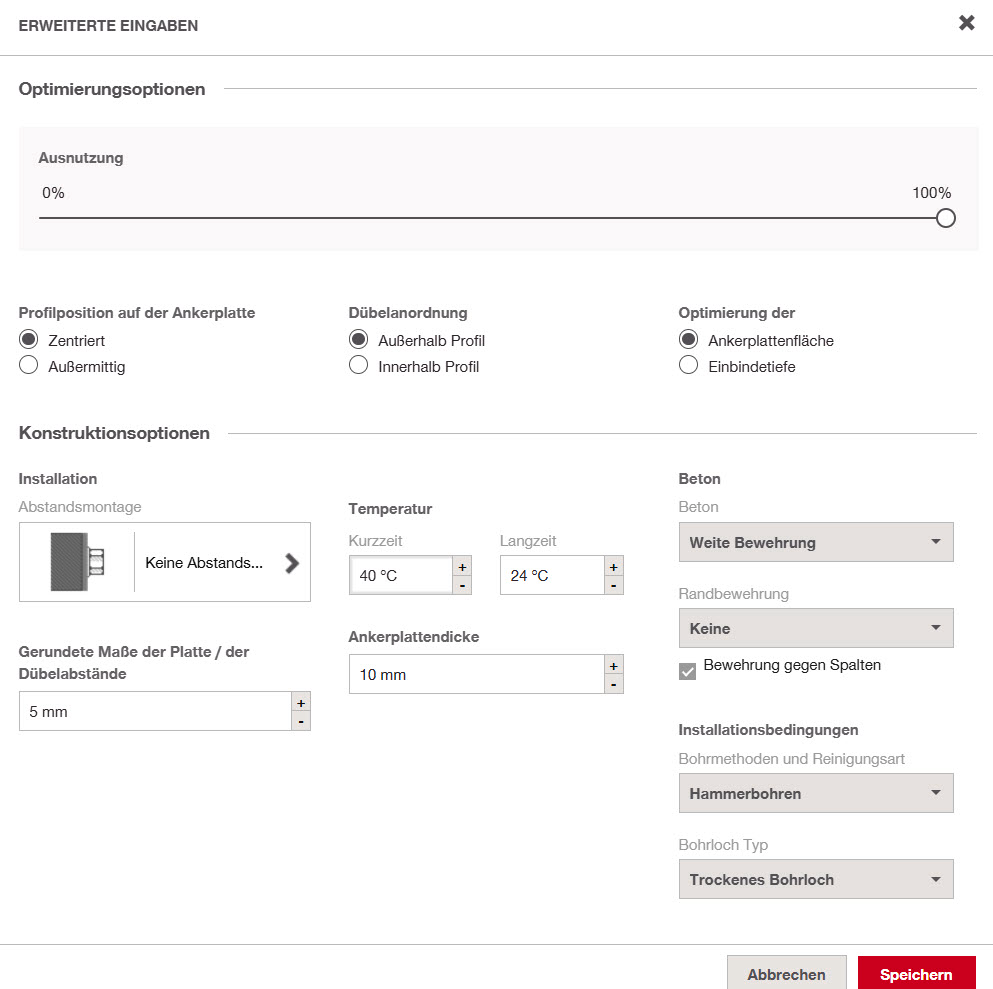Click Keine Abstands... installation option
The image size is (993, 989).
[204, 563]
